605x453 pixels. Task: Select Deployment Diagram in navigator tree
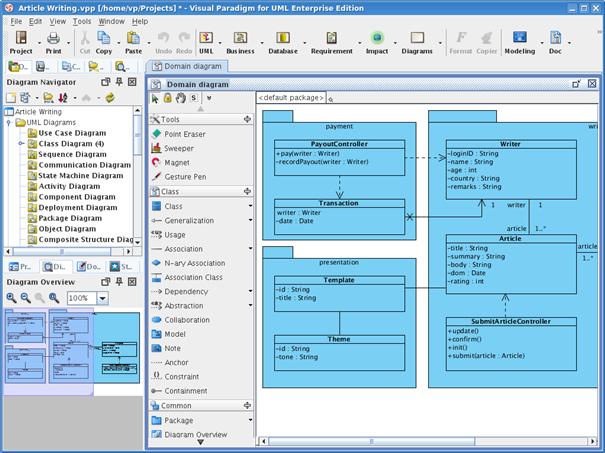[x=78, y=208]
